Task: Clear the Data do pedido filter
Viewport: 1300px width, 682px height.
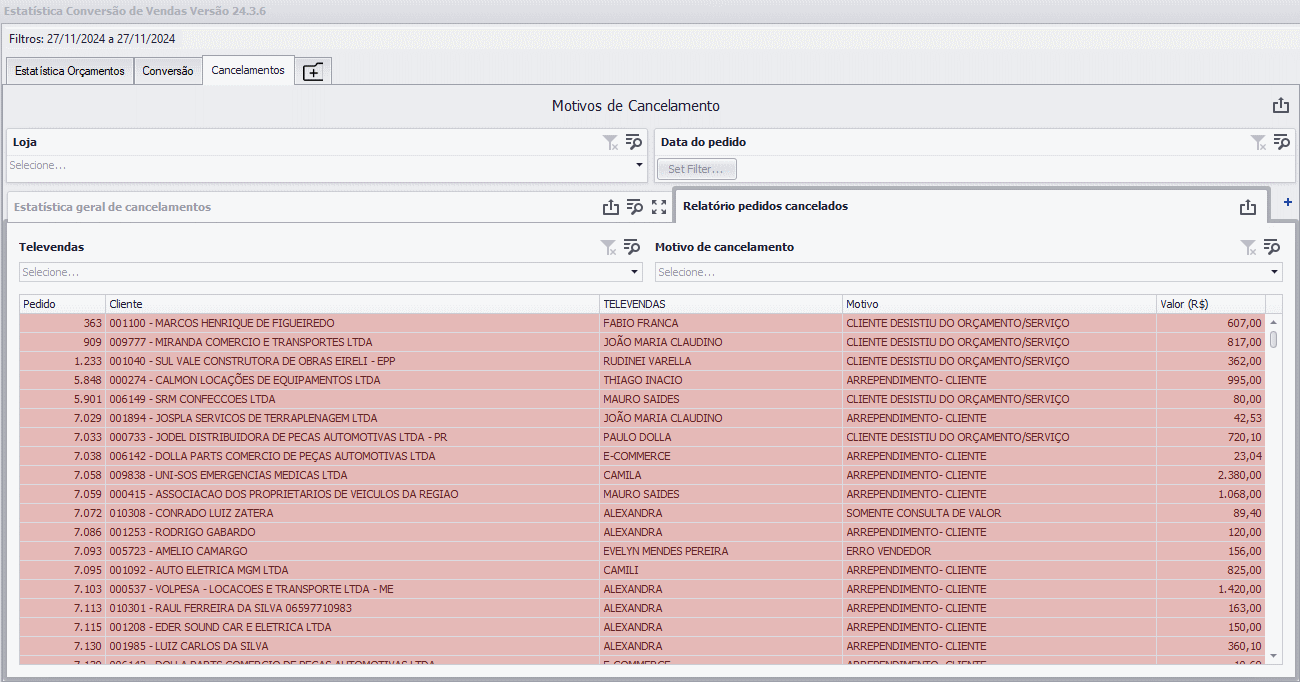Action: pyautogui.click(x=1258, y=143)
